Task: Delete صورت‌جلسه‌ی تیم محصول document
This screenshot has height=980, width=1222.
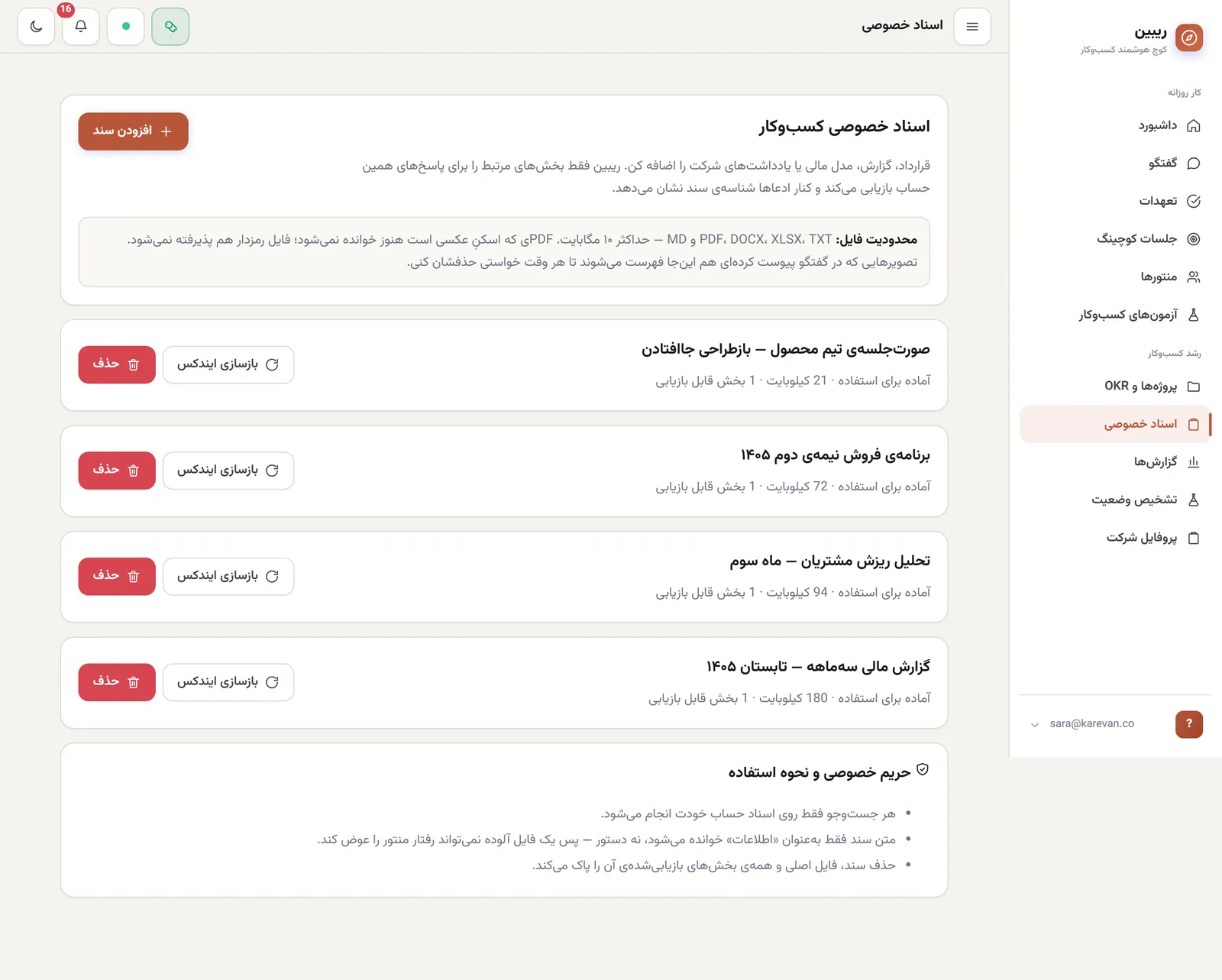Action: 117,364
